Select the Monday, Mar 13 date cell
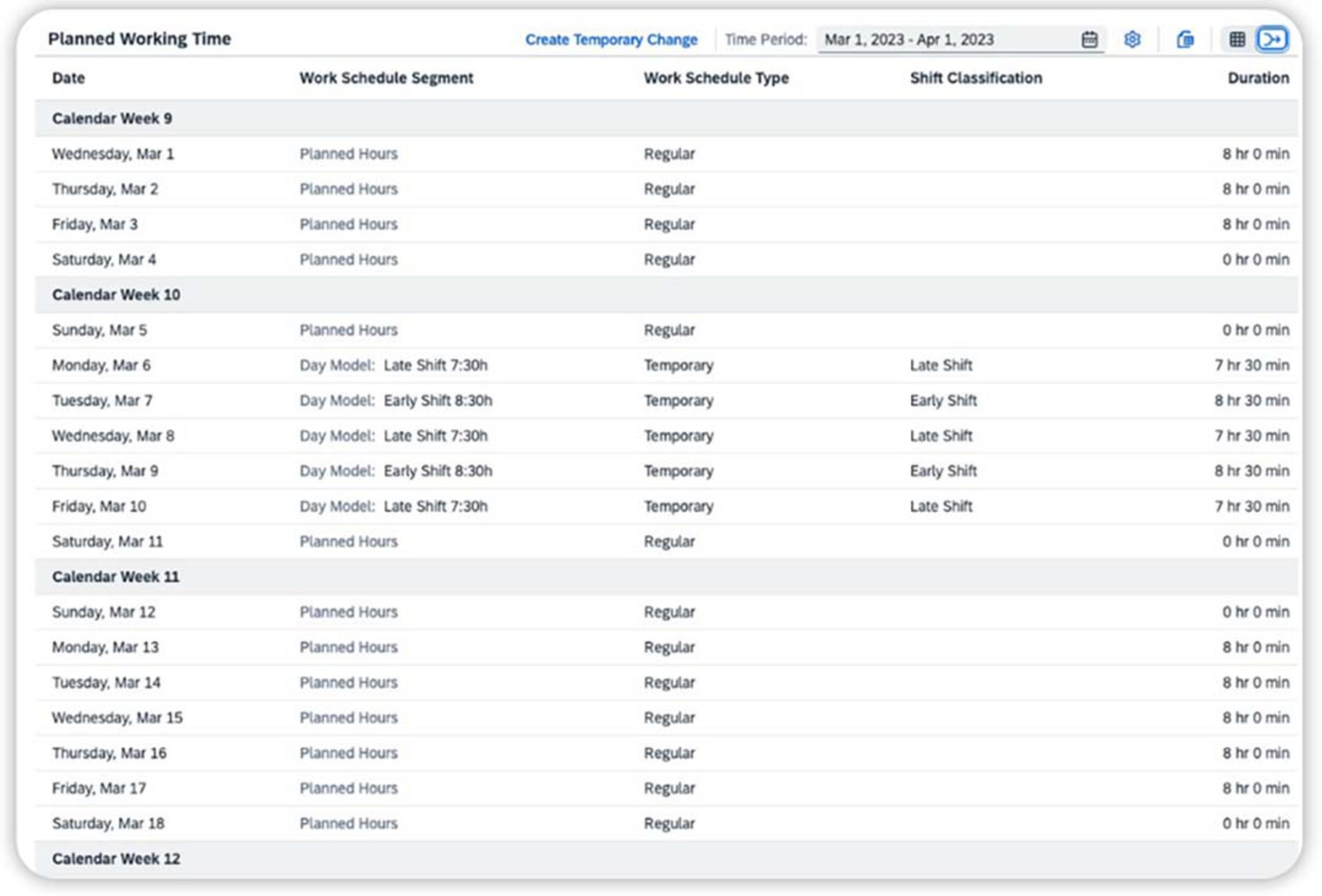The height and width of the screenshot is (896, 1322). 105,647
